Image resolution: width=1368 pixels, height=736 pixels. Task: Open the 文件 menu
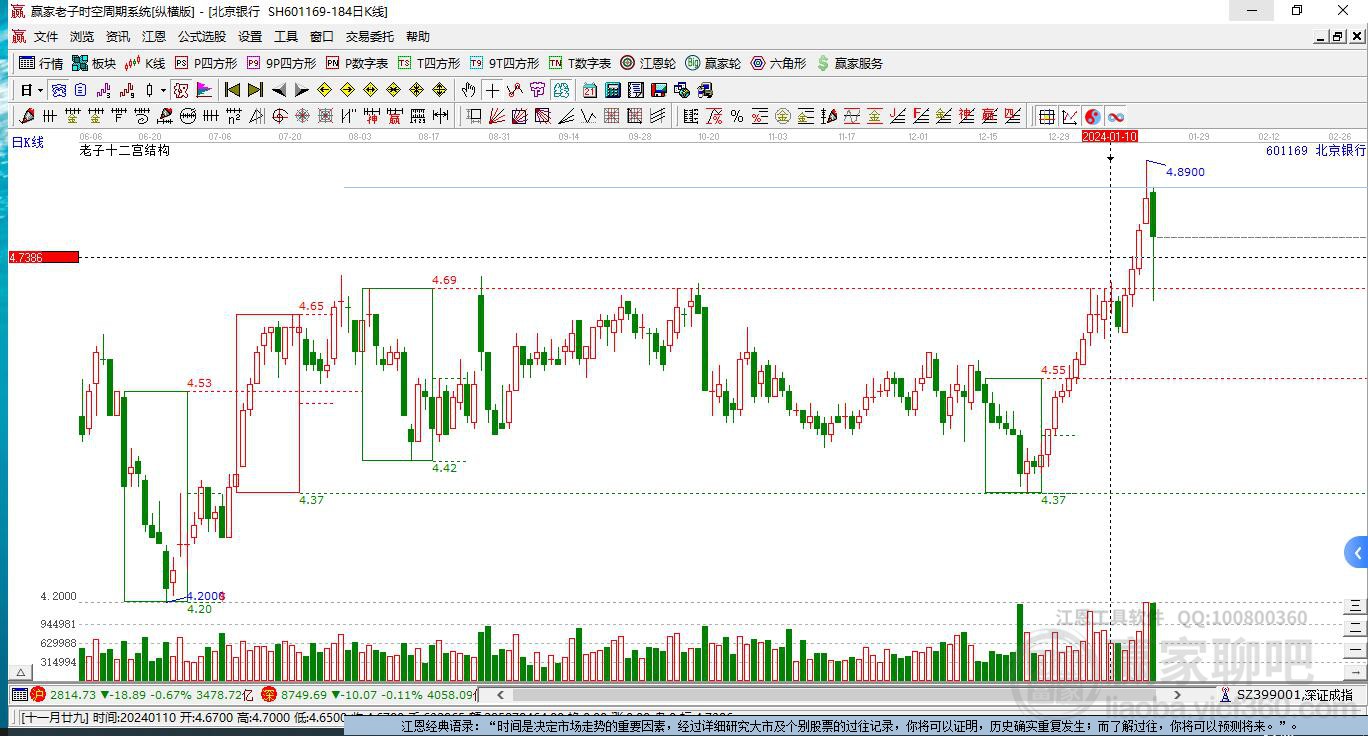point(46,37)
